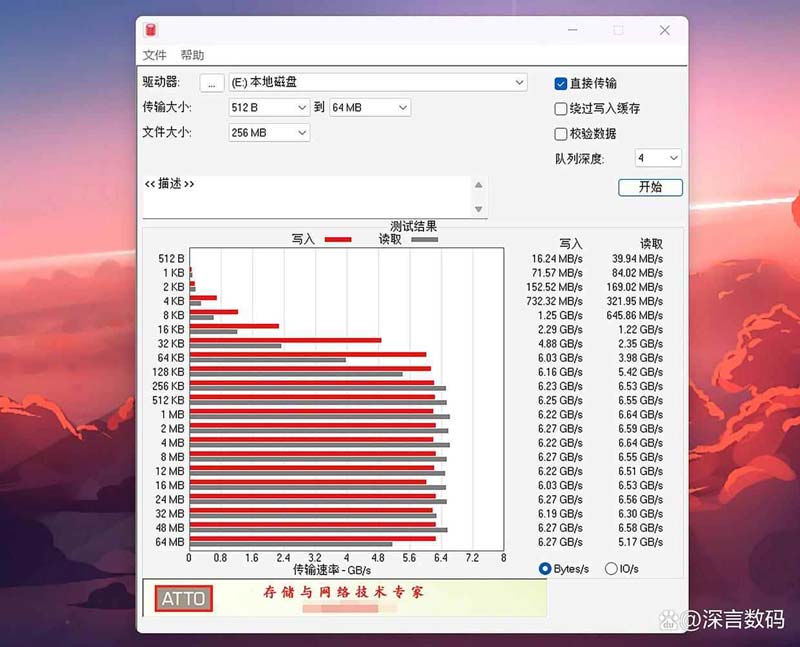The width and height of the screenshot is (800, 647).
Task: Click the ATTO disk benchmark app icon
Action: 150,30
